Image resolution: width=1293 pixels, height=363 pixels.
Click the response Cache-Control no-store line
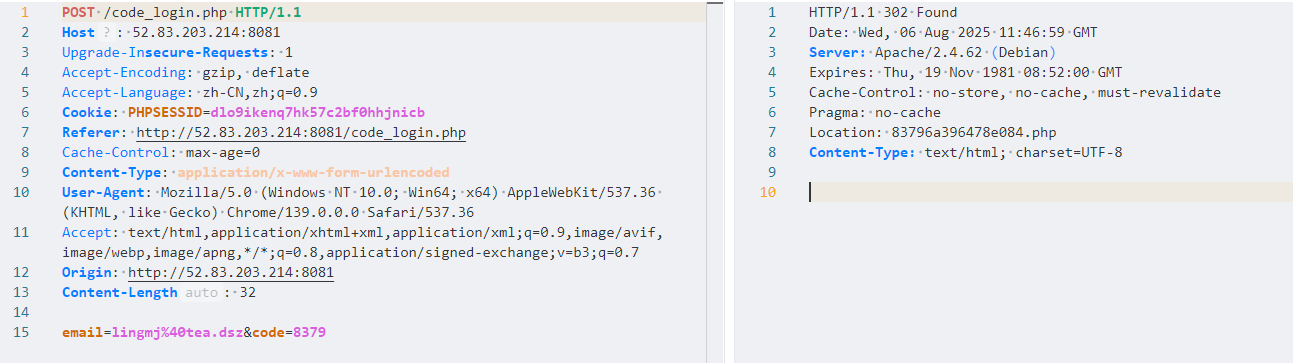1015,92
